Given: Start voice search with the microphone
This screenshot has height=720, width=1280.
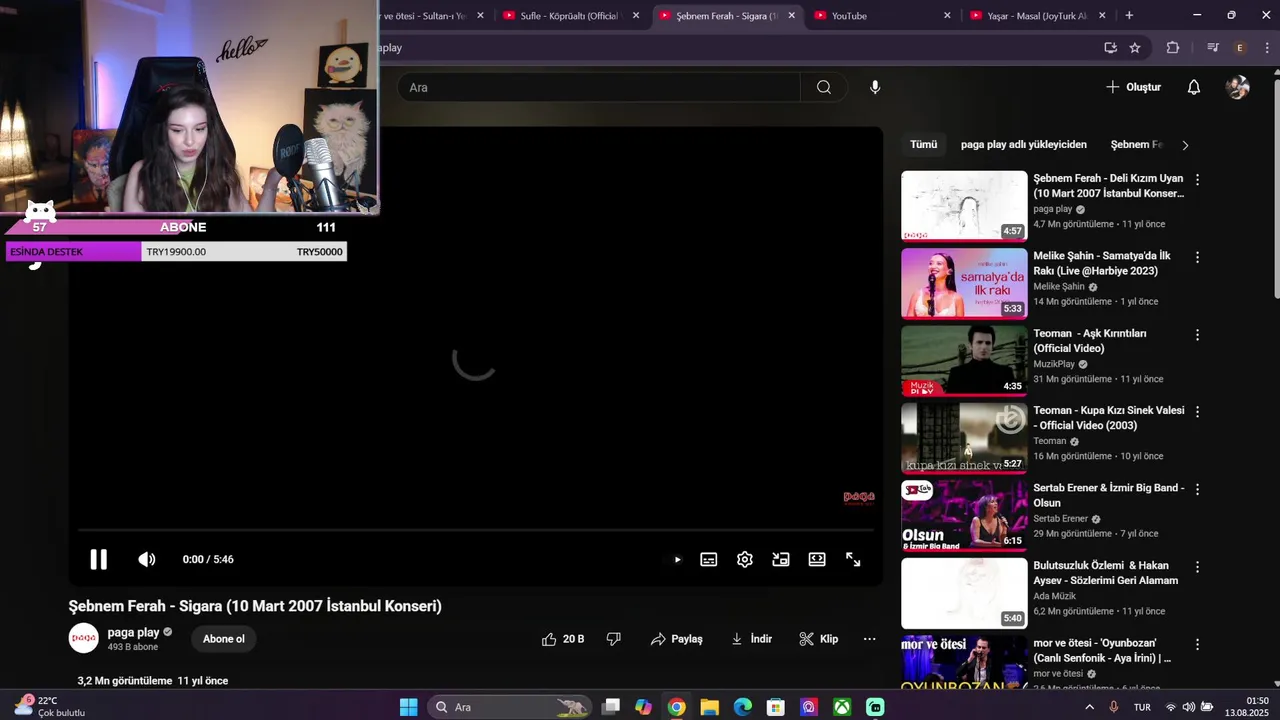Looking at the screenshot, I should pyautogui.click(x=875, y=87).
